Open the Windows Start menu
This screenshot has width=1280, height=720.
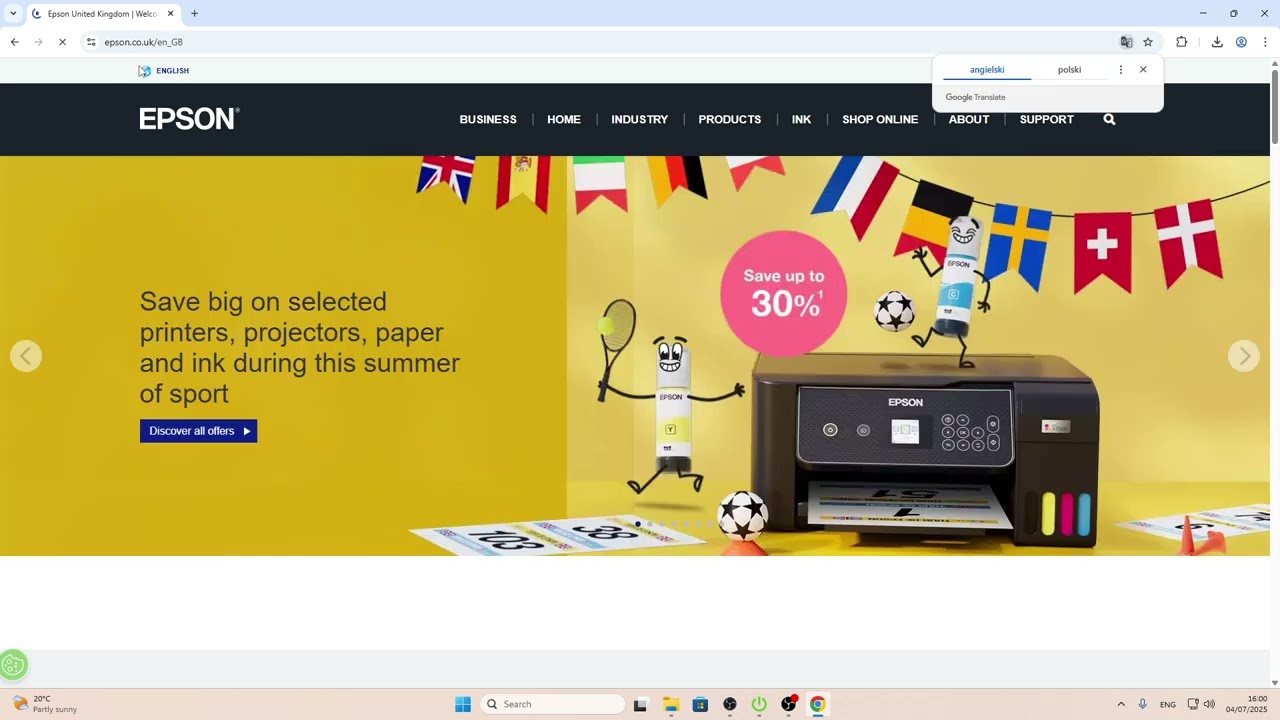[x=463, y=704]
